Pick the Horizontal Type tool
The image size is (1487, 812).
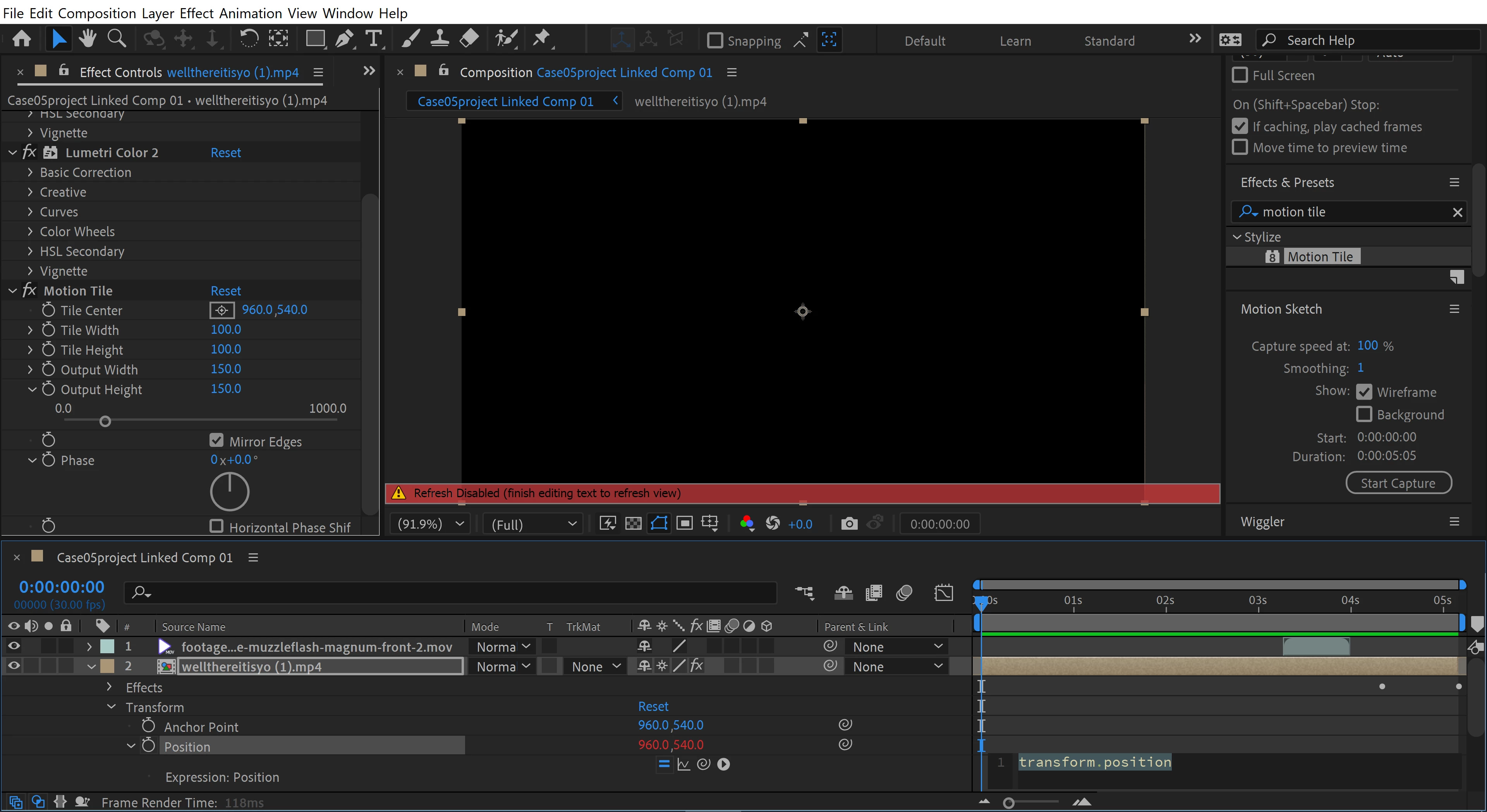374,39
